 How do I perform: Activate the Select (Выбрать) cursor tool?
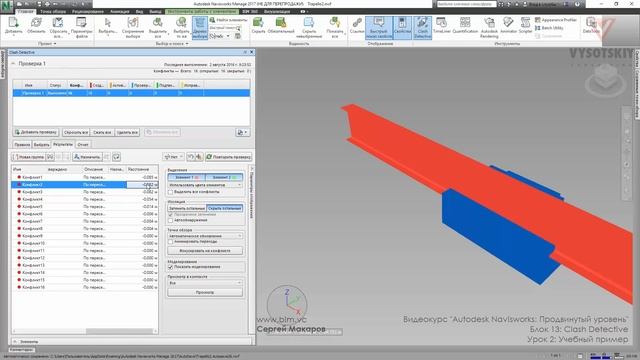click(108, 23)
